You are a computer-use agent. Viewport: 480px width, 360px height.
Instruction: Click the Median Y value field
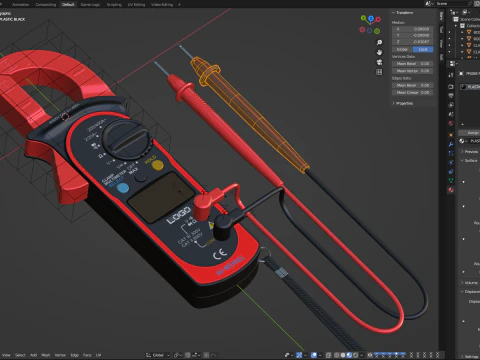pyautogui.click(x=413, y=35)
